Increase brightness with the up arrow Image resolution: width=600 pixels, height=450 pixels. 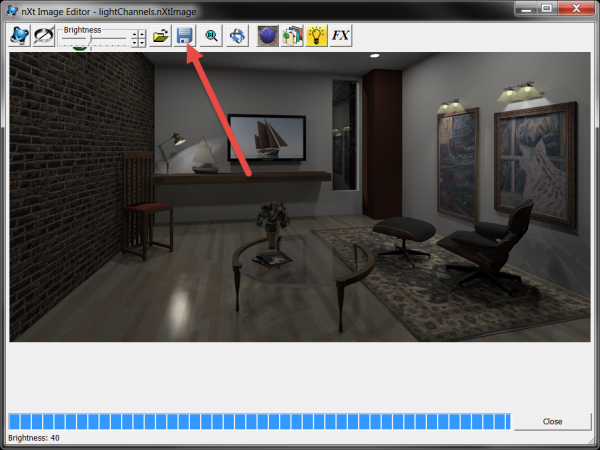[x=139, y=33]
